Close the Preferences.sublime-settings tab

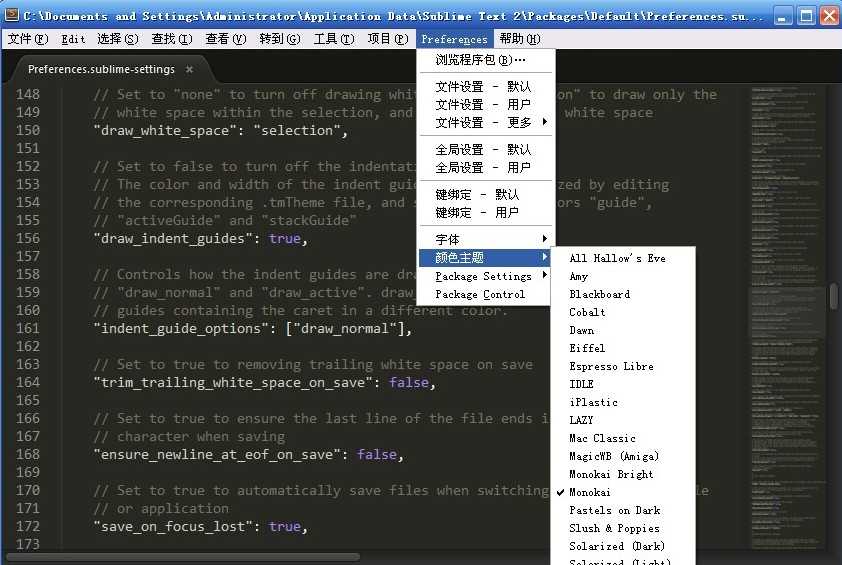point(189,69)
